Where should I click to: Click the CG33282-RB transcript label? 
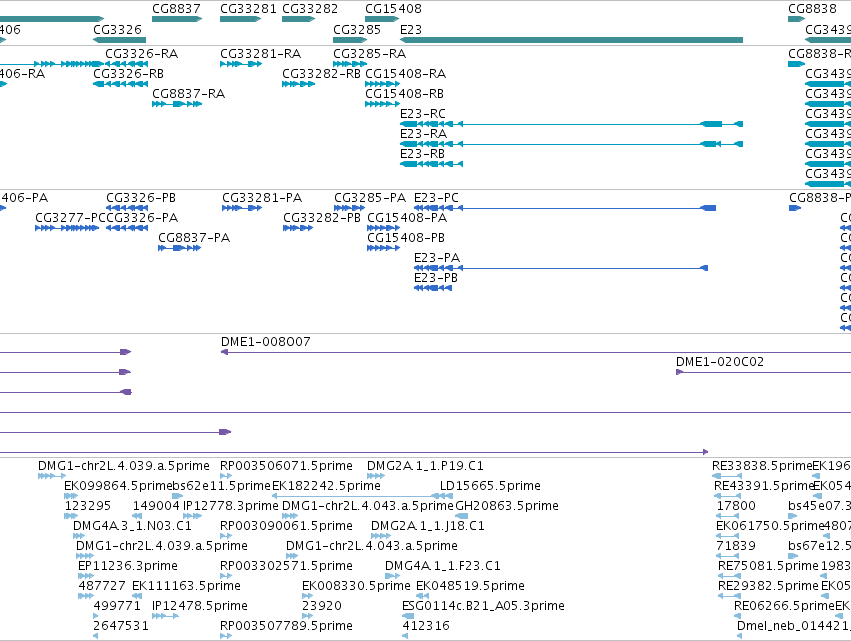321,74
